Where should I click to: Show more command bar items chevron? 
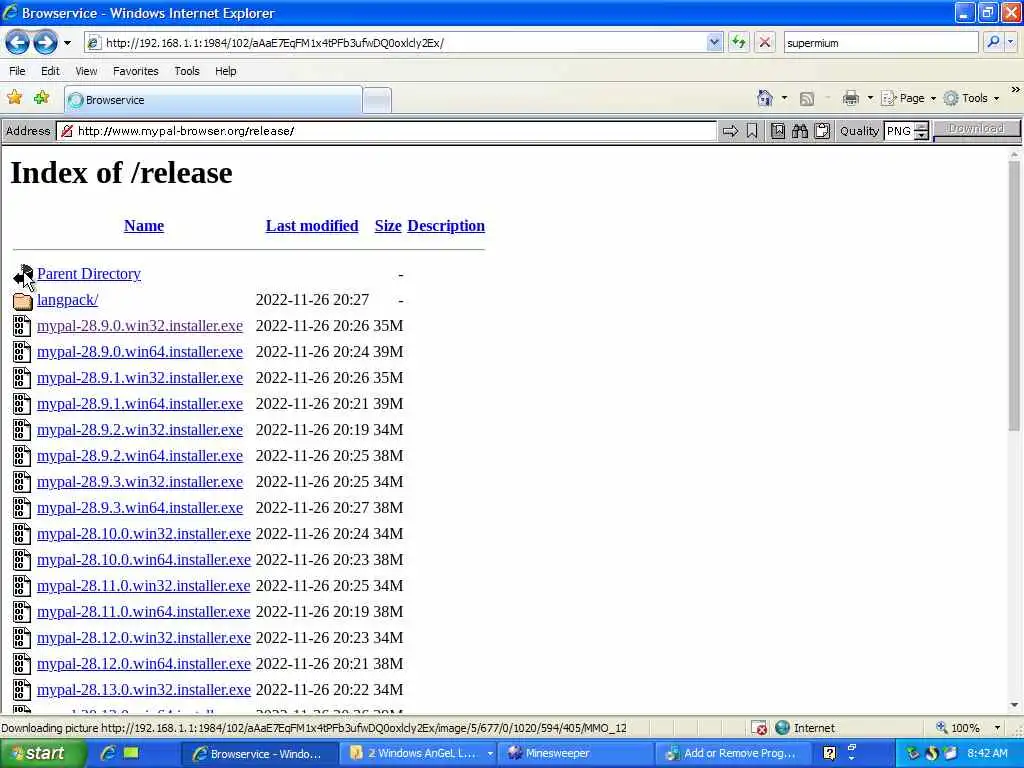click(1016, 89)
